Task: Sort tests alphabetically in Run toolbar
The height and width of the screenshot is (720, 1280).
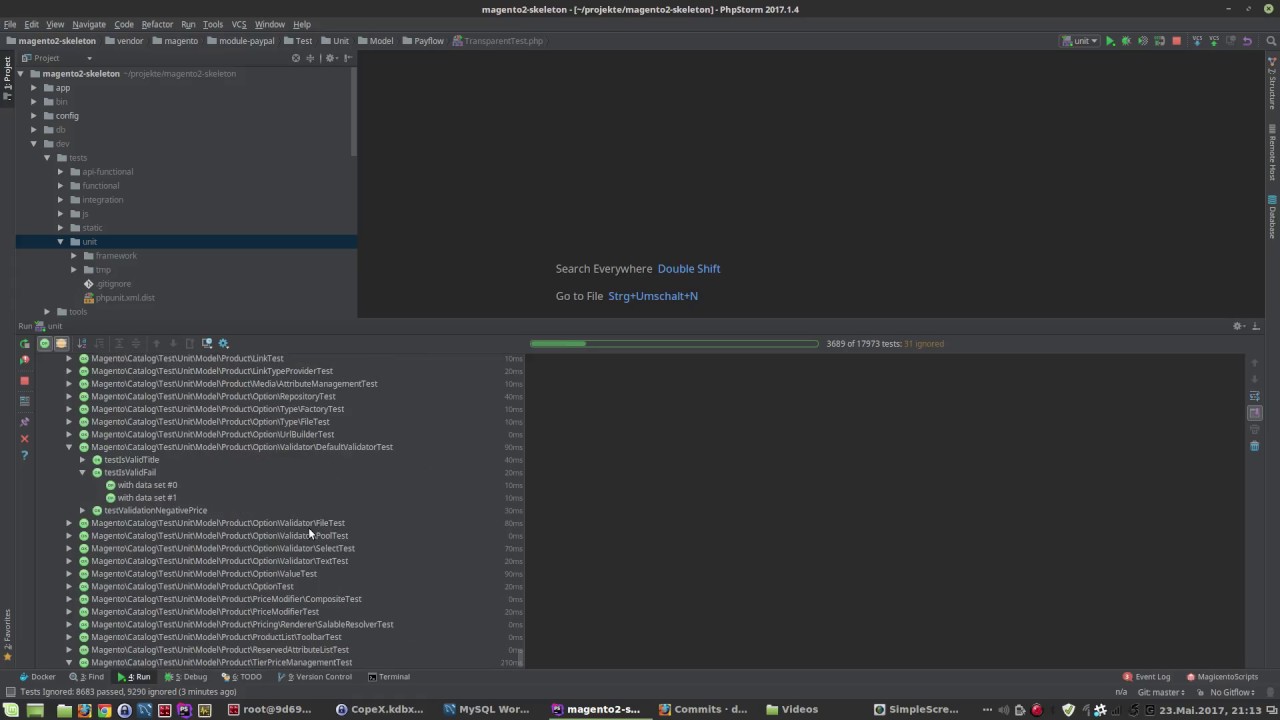Action: [x=82, y=344]
